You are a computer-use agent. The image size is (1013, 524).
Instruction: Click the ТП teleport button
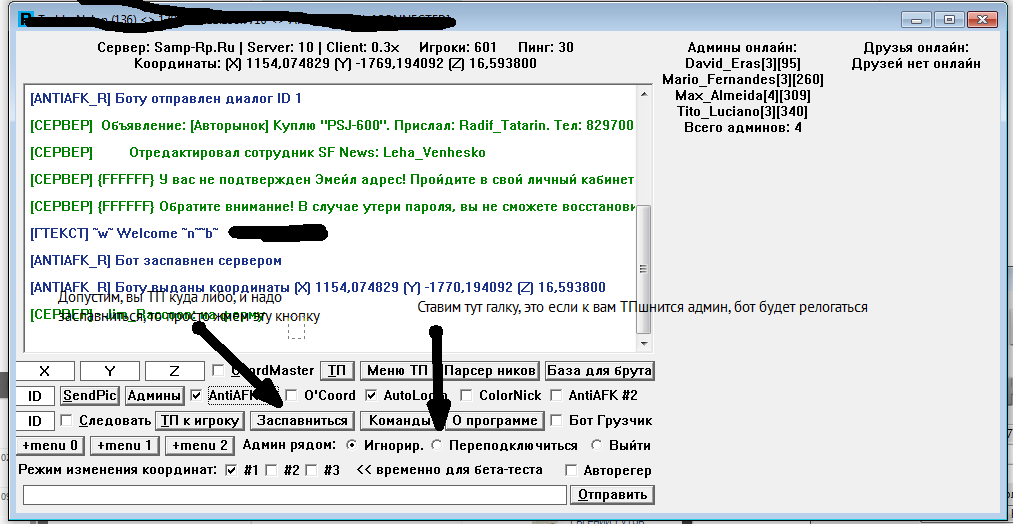pos(336,370)
